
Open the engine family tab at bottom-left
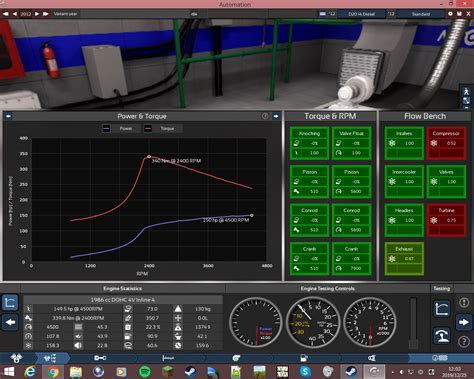coord(16,358)
